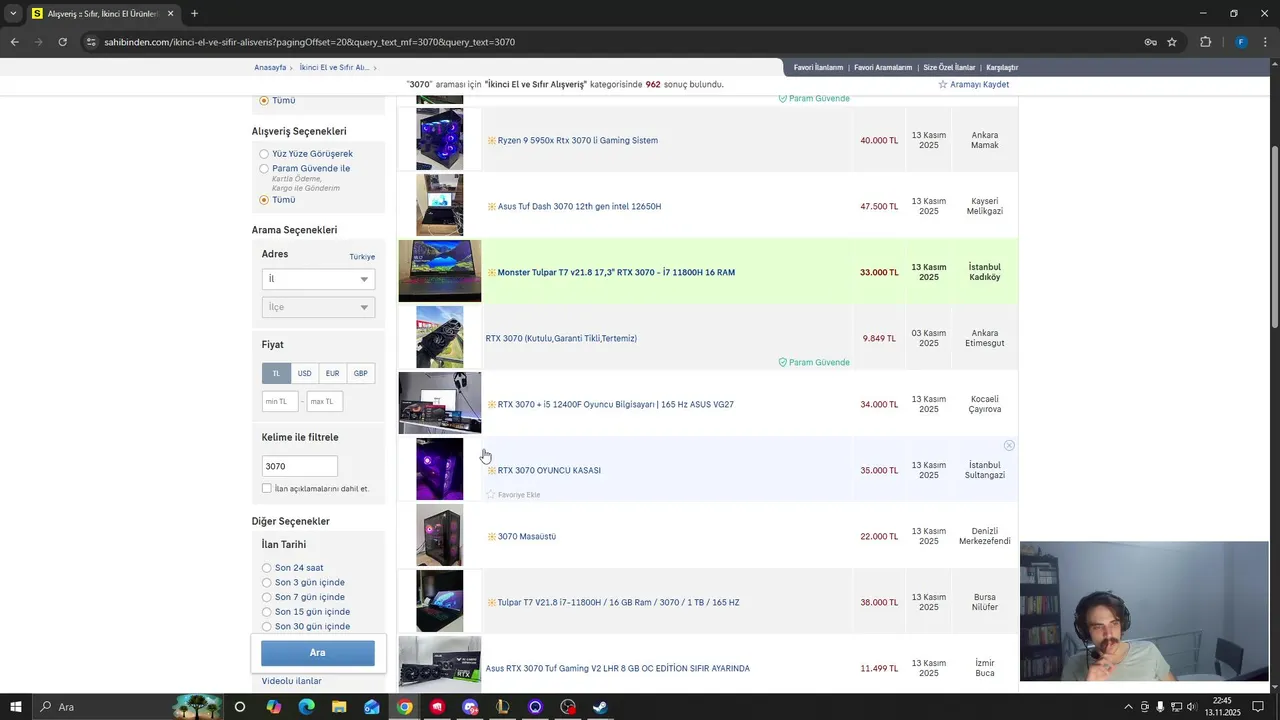Image resolution: width=1280 pixels, height=720 pixels.
Task: Switch price currency to TL
Action: tap(276, 373)
